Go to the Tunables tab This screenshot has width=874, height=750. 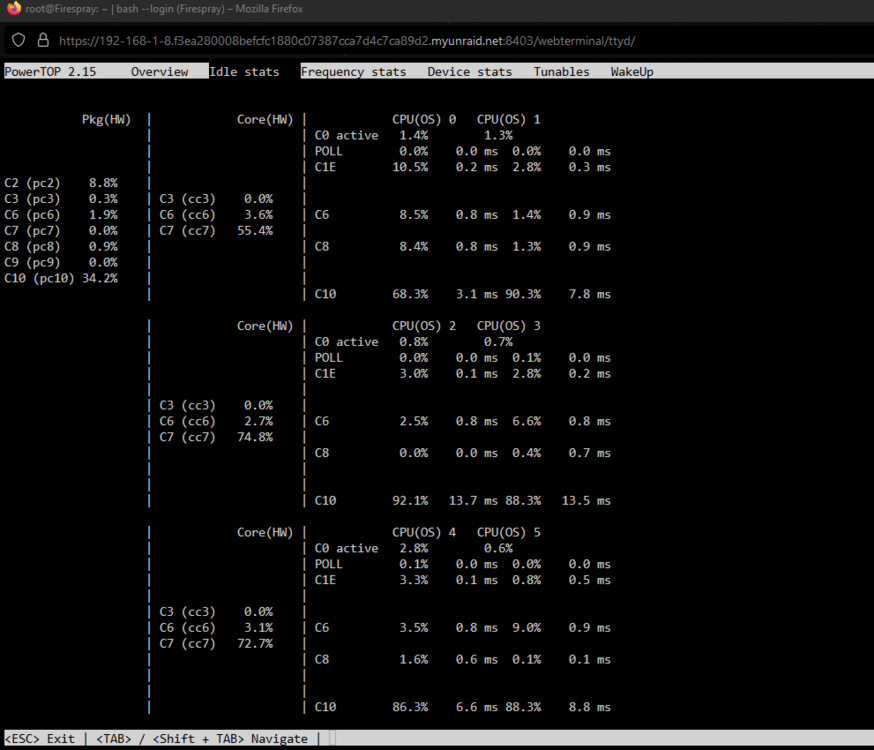tap(561, 71)
